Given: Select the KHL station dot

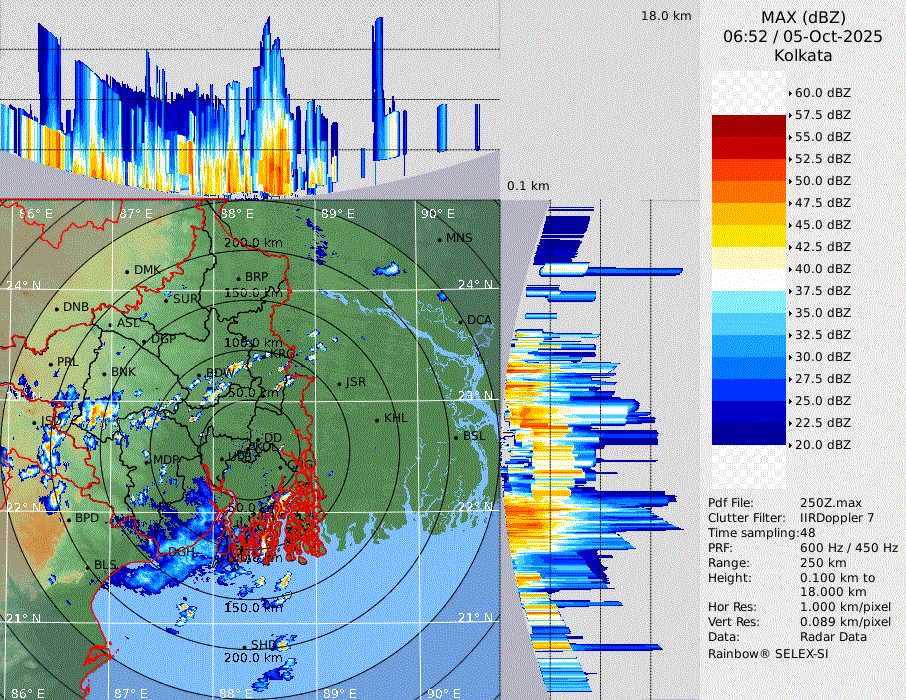Looking at the screenshot, I should pos(377,419).
